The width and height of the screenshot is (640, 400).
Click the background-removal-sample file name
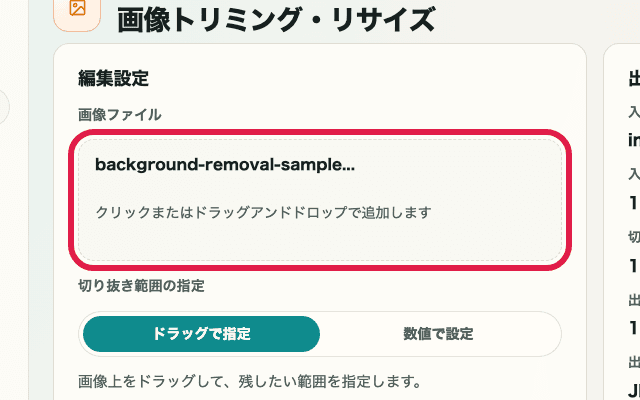[225, 165]
